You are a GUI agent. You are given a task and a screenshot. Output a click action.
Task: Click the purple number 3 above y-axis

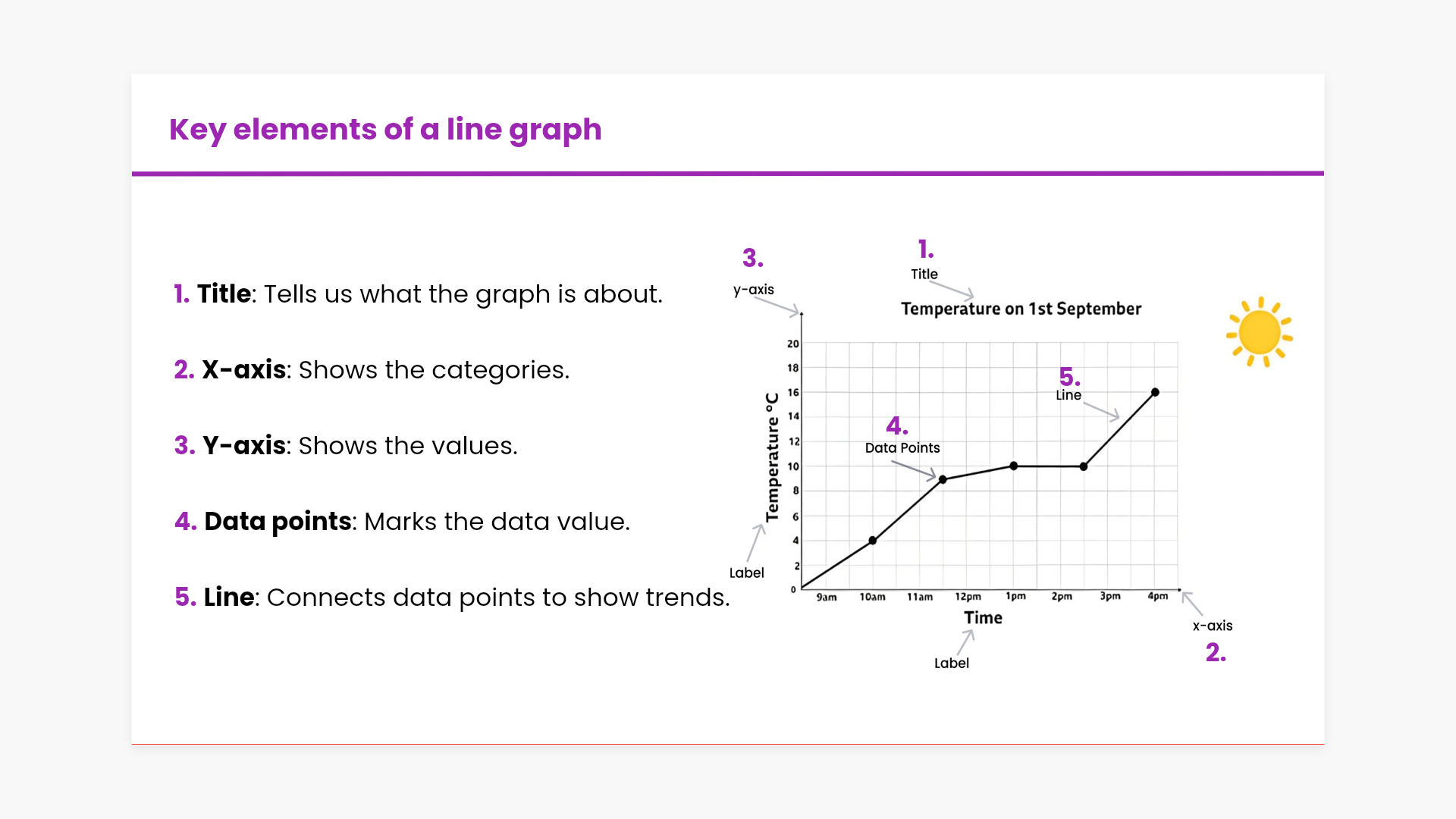(x=752, y=259)
